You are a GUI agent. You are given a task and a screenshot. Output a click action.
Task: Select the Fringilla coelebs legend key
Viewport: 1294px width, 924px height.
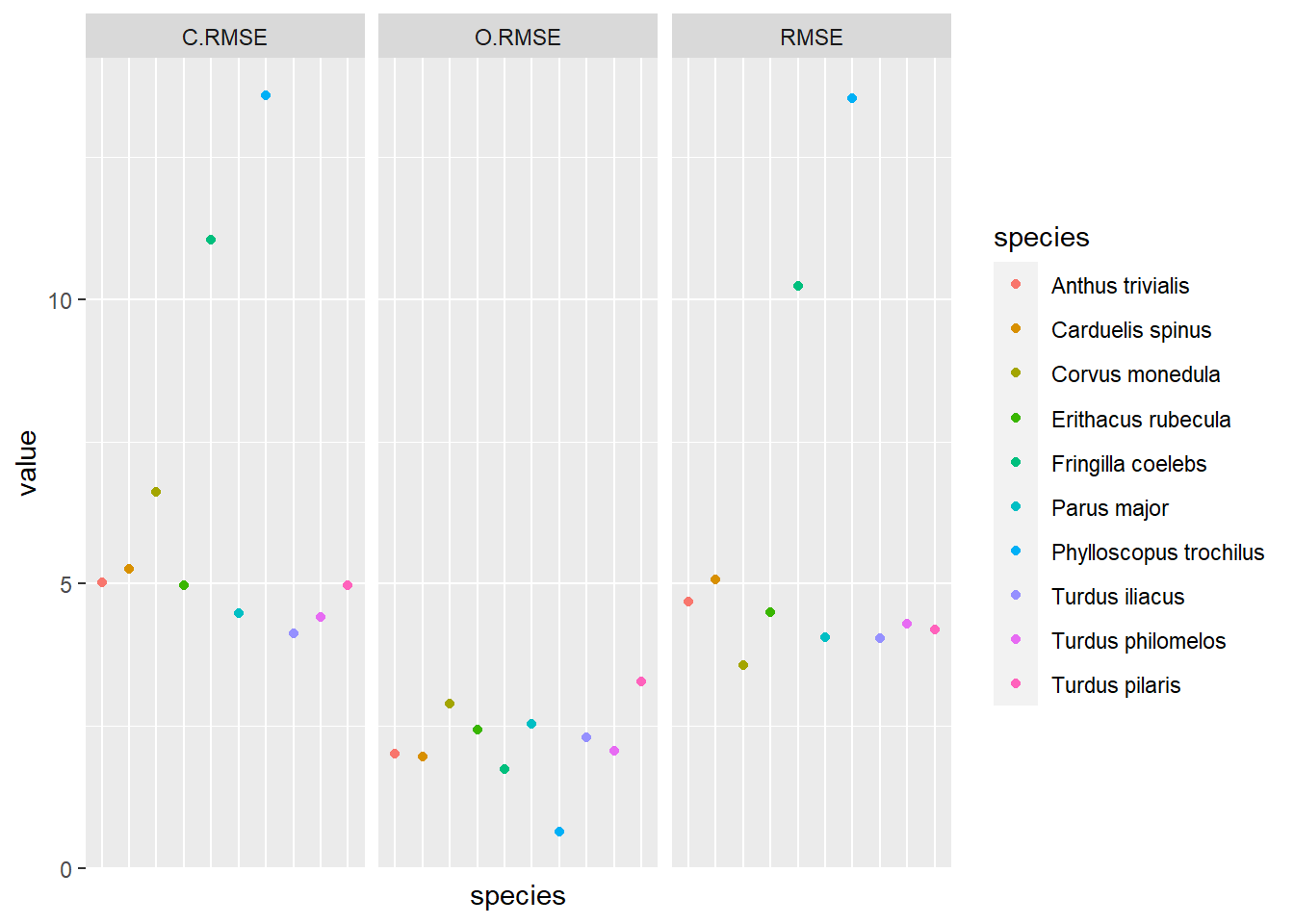[1016, 462]
